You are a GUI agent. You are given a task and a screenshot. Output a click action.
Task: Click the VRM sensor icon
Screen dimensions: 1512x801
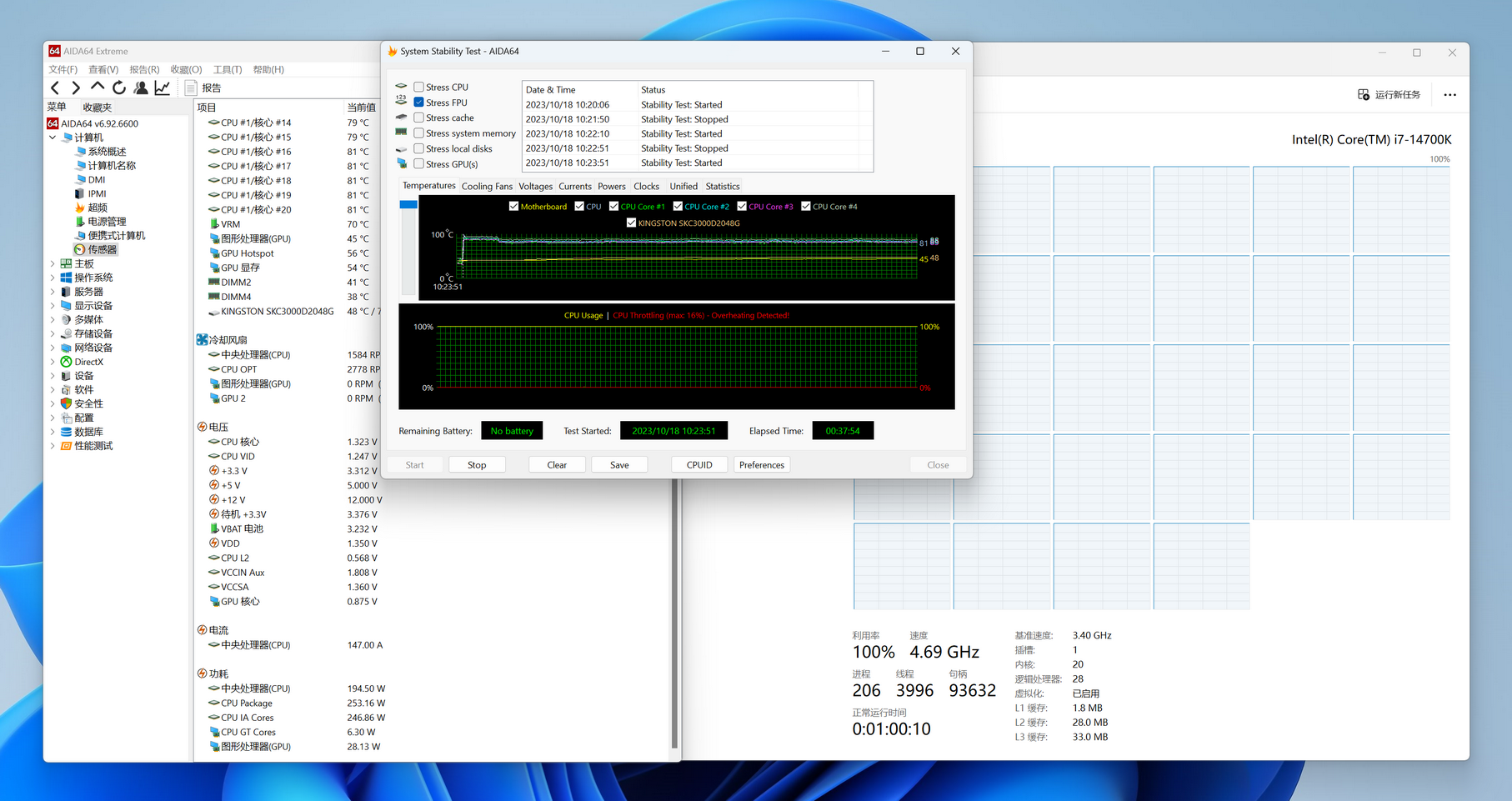(214, 224)
